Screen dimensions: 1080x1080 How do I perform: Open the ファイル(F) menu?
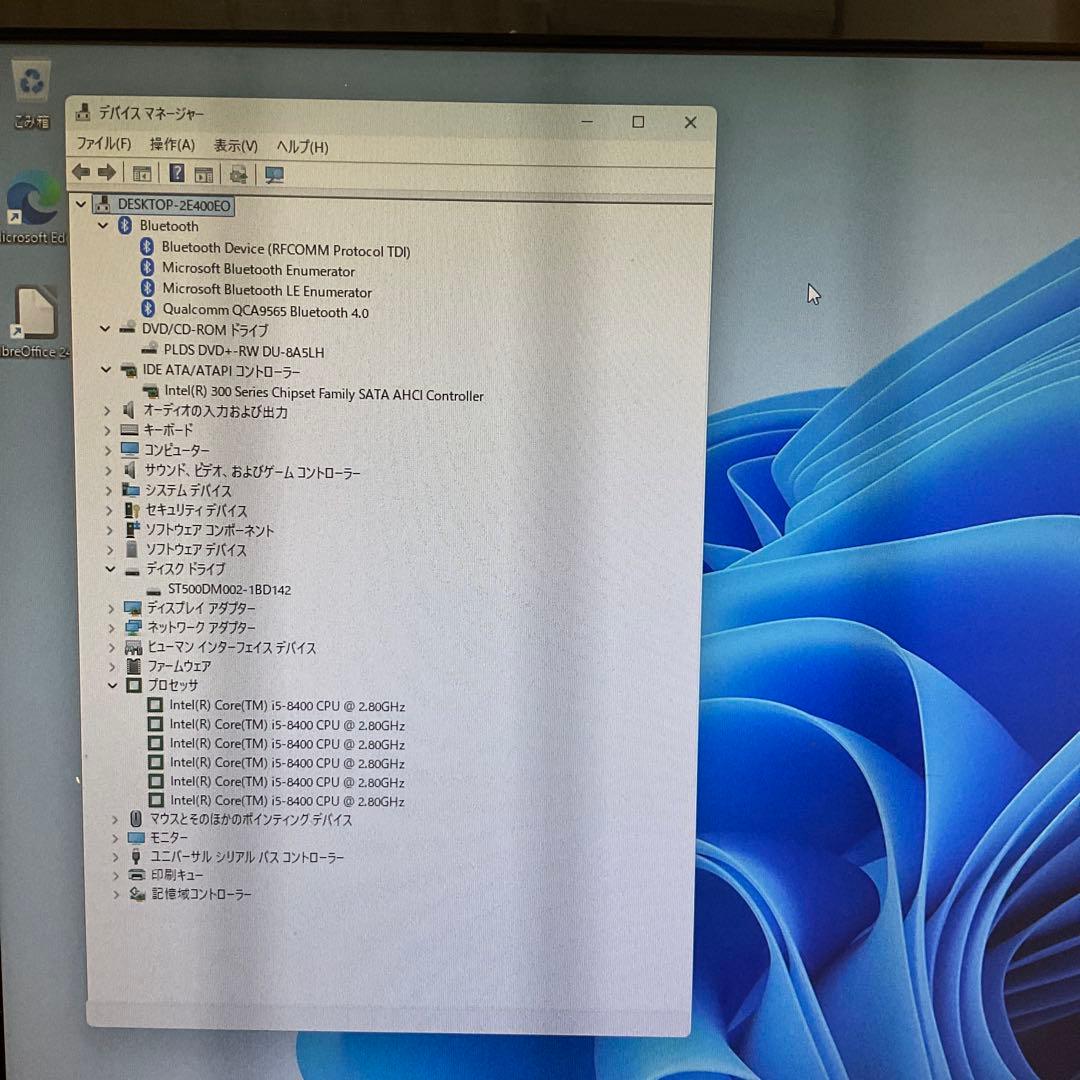point(103,146)
